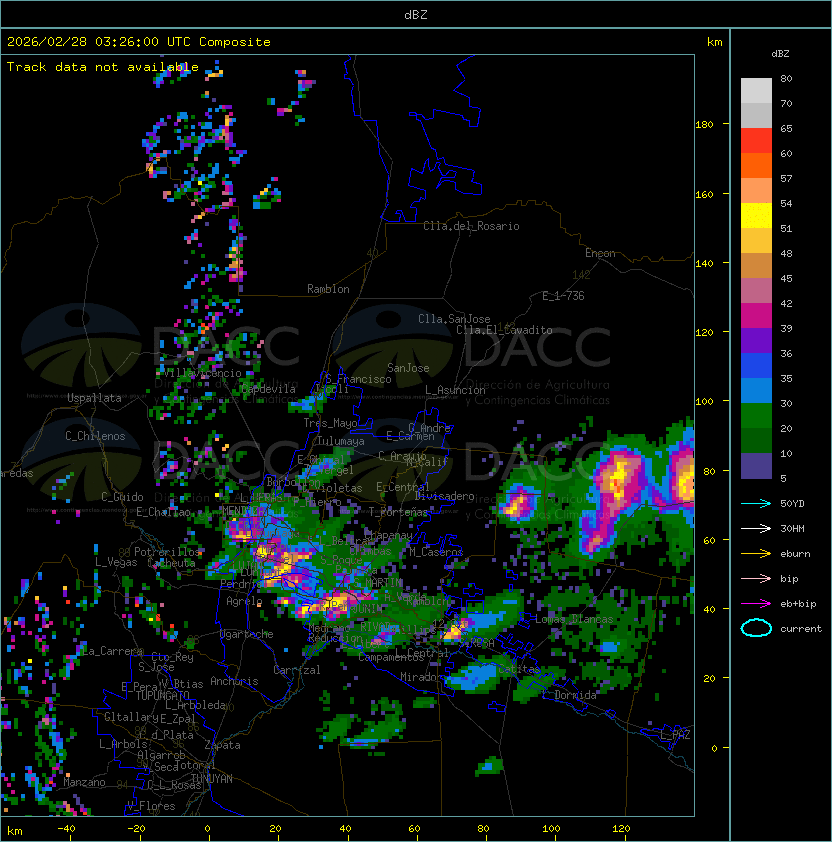Viewport: 832px width, 842px height.
Task: Click the 'current' legend label
Action: click(x=801, y=629)
